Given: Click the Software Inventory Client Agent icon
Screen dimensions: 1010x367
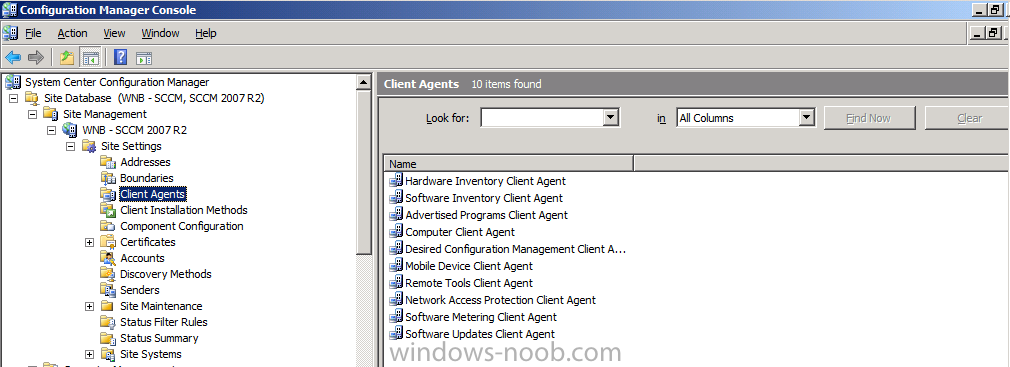Looking at the screenshot, I should click(x=395, y=198).
